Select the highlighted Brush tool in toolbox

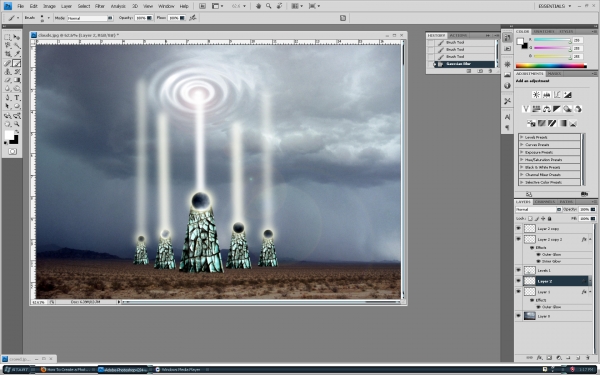pos(16,63)
